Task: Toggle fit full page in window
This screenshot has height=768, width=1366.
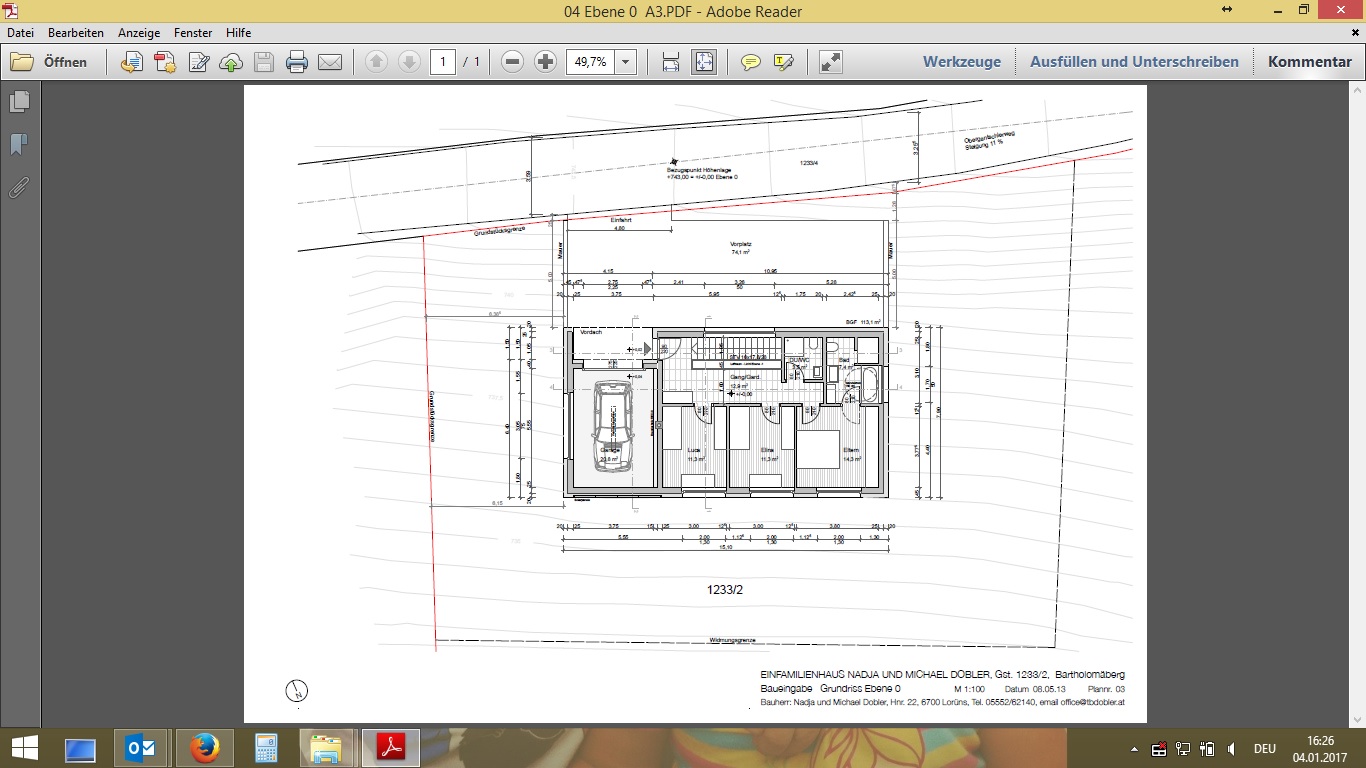Action: click(704, 62)
